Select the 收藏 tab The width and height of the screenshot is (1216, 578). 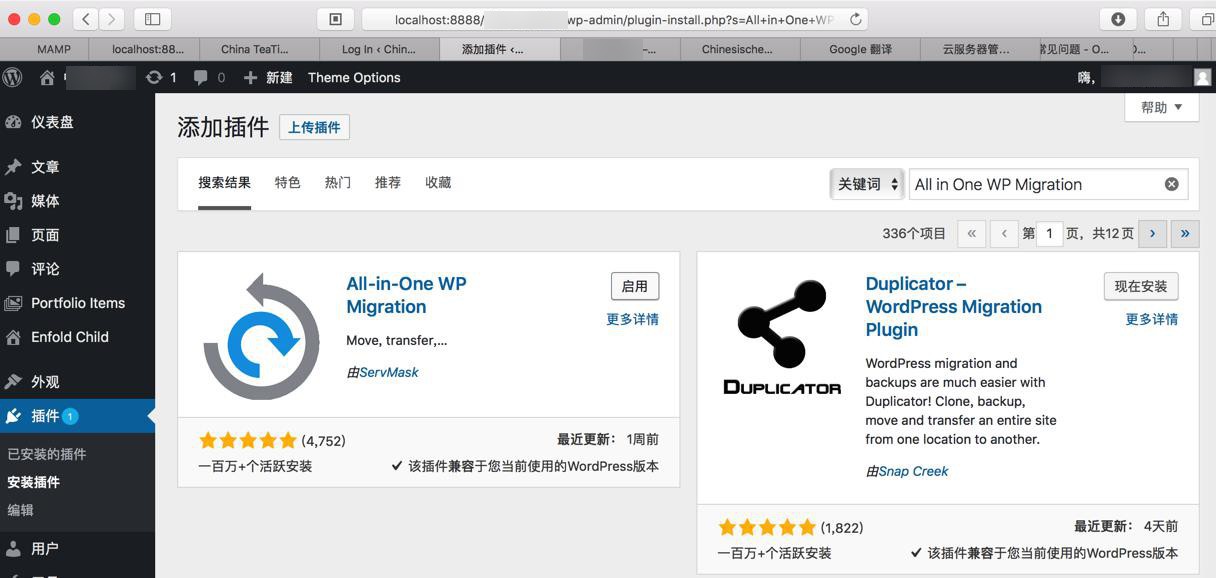pyautogui.click(x=438, y=183)
